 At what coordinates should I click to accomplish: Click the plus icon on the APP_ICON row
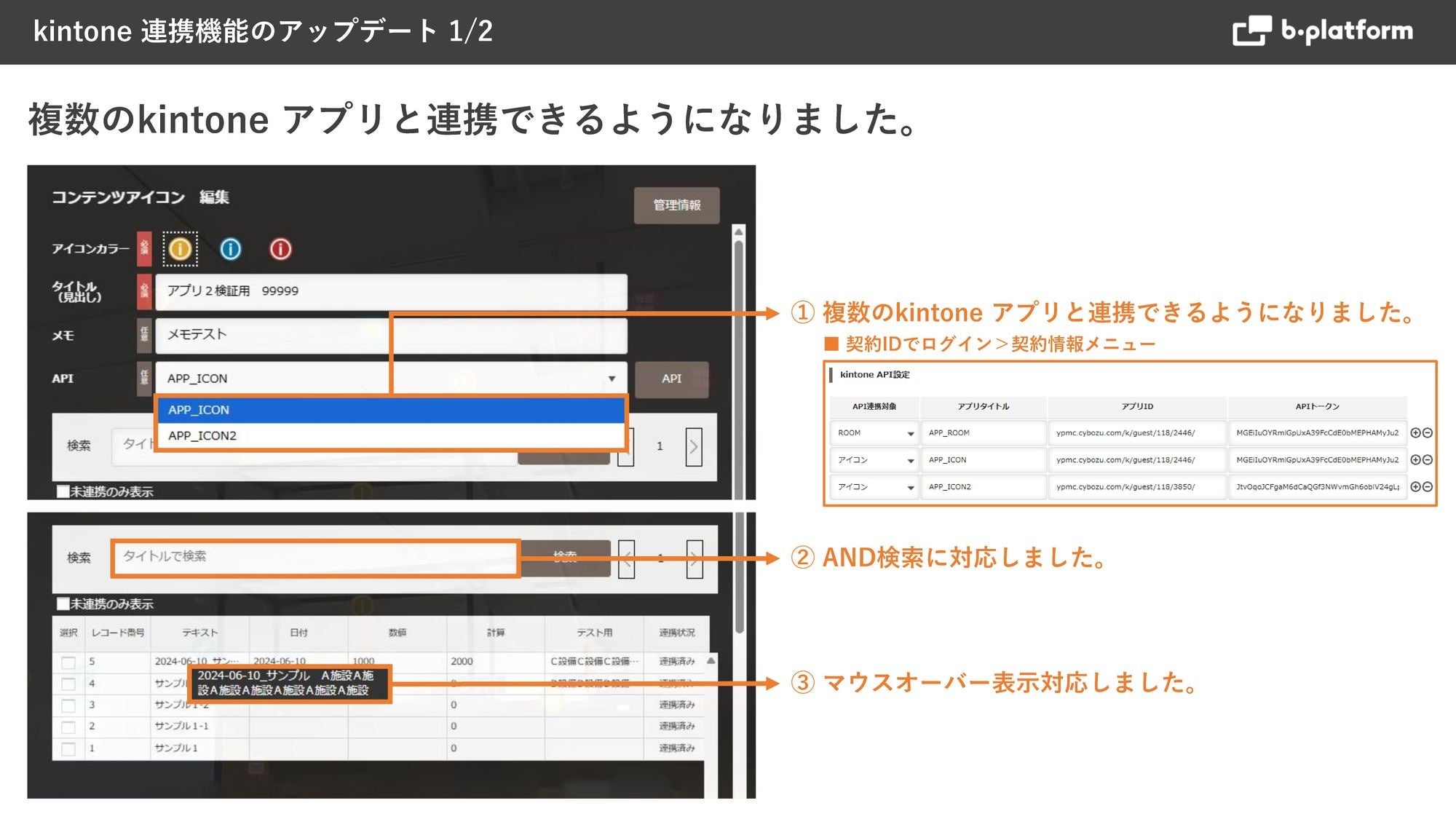coord(1416,459)
